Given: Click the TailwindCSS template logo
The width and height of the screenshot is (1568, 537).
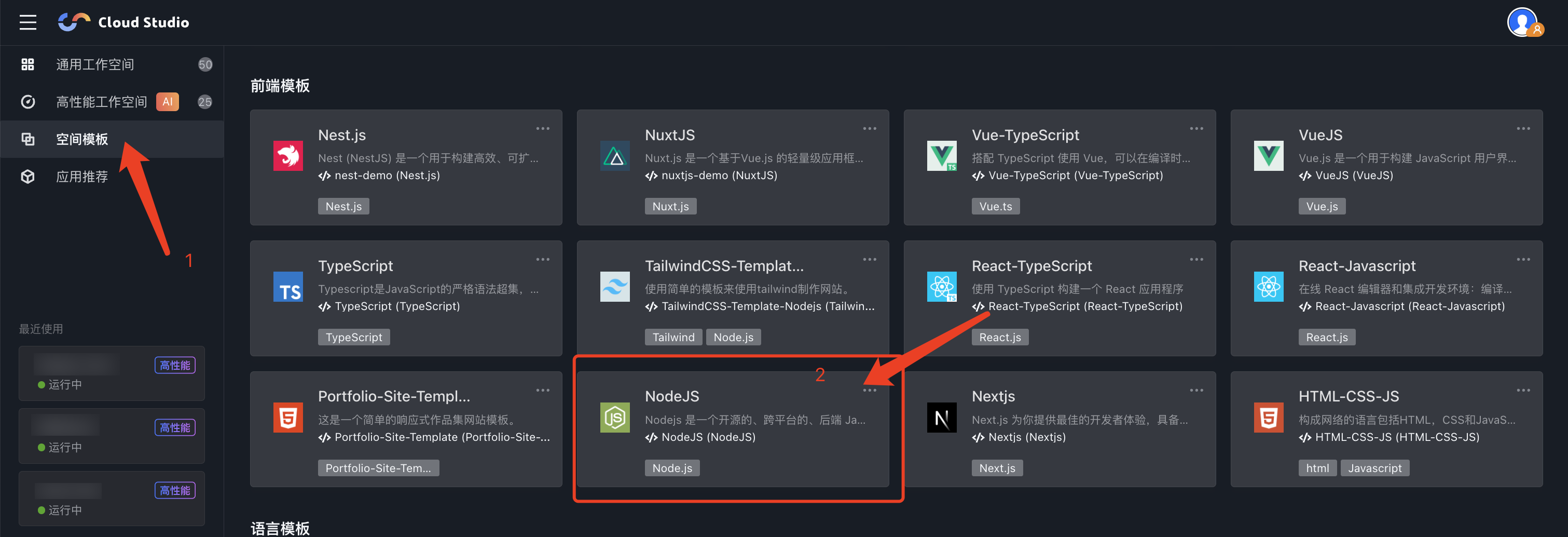Looking at the screenshot, I should click(615, 287).
